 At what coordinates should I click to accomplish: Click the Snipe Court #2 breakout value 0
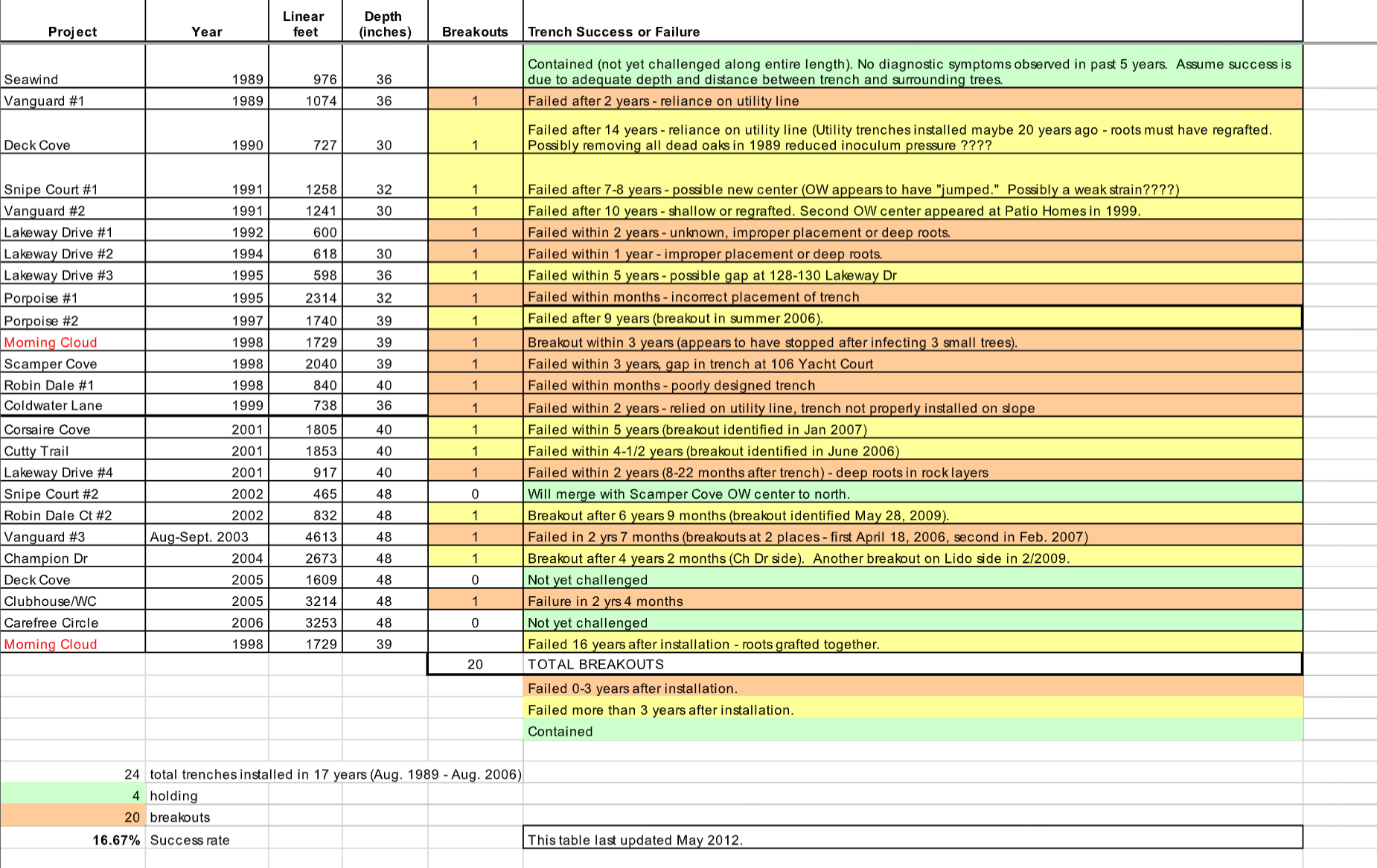pyautogui.click(x=474, y=493)
